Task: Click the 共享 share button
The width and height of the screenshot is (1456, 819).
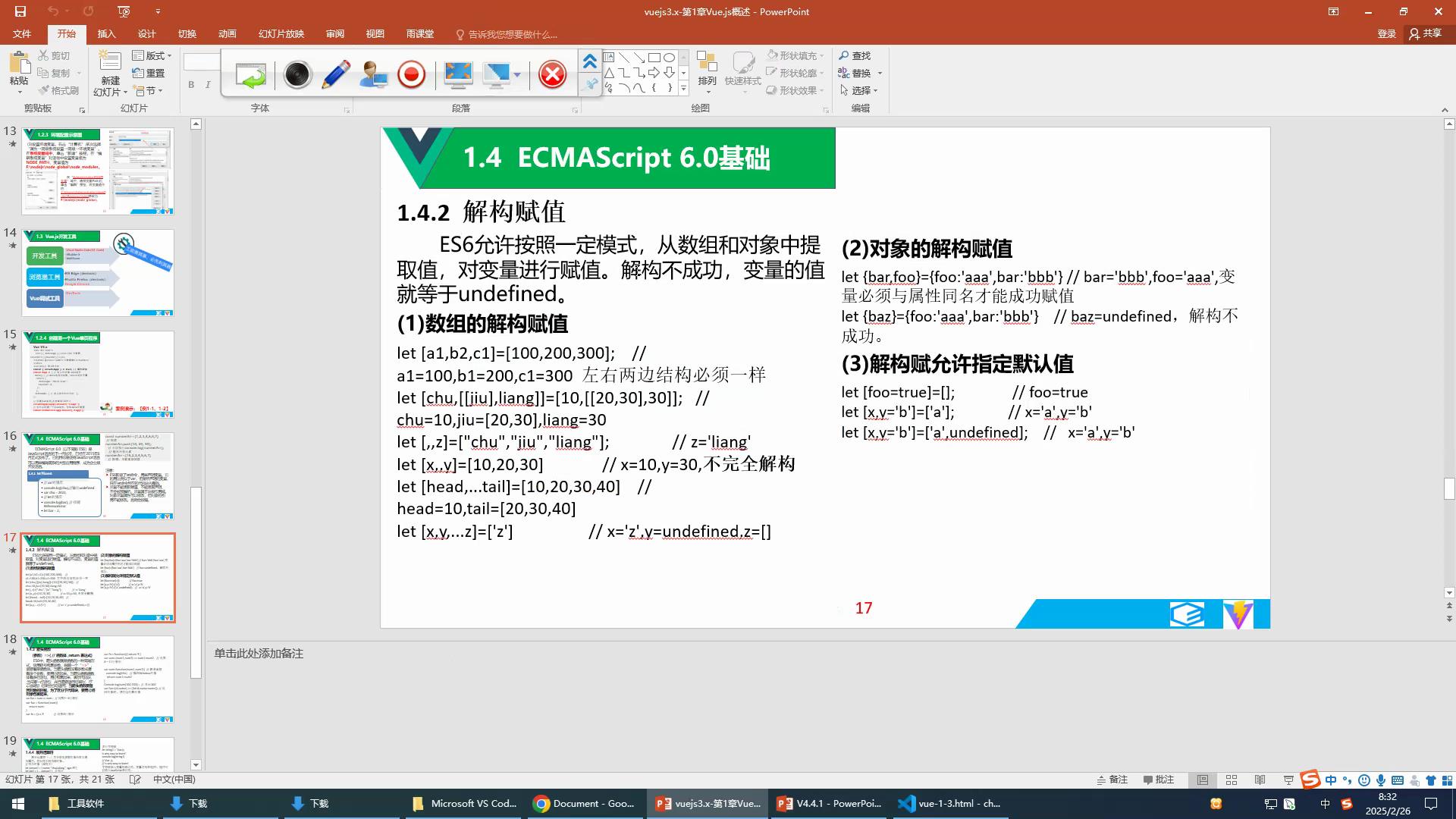Action: [1425, 33]
